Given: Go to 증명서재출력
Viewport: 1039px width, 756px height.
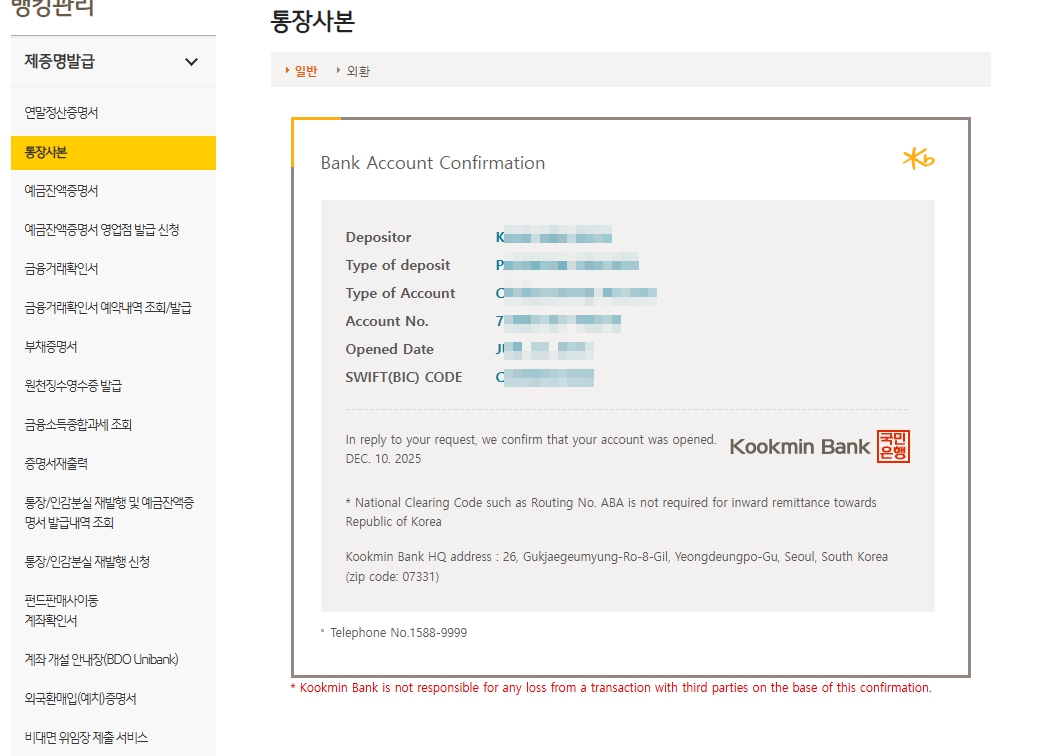Looking at the screenshot, I should click(56, 464).
